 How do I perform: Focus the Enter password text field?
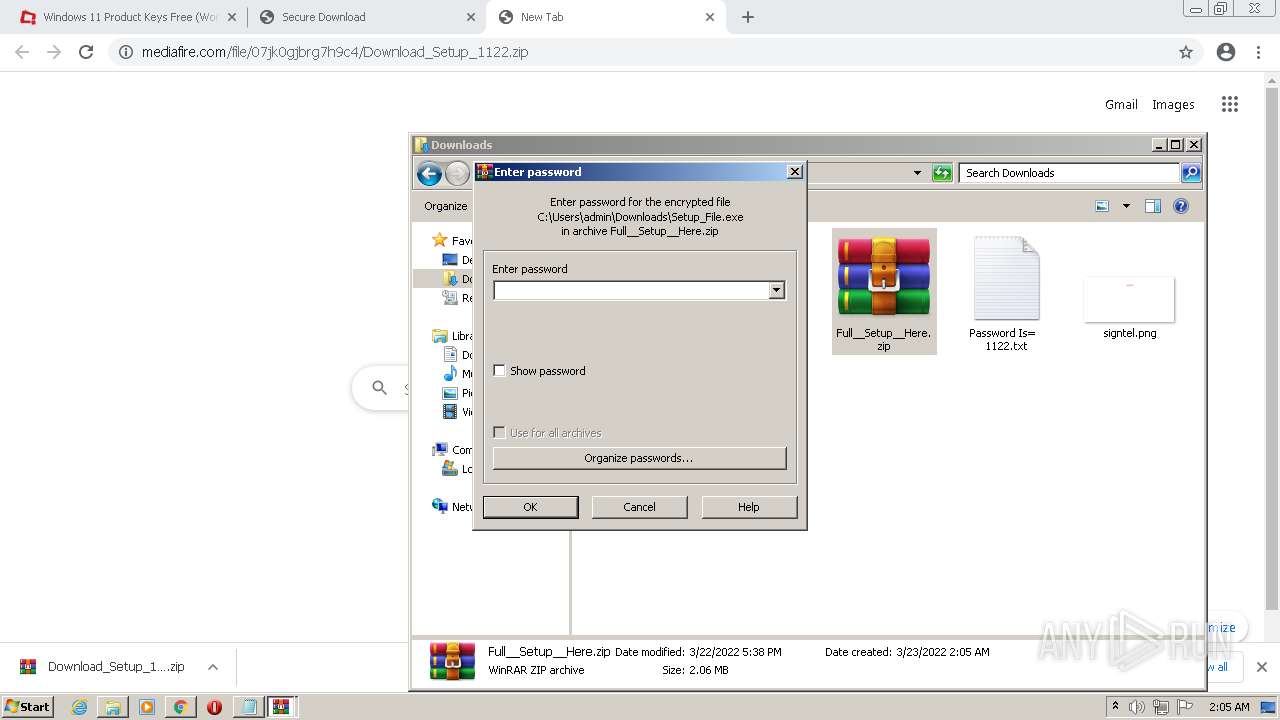pyautogui.click(x=632, y=290)
